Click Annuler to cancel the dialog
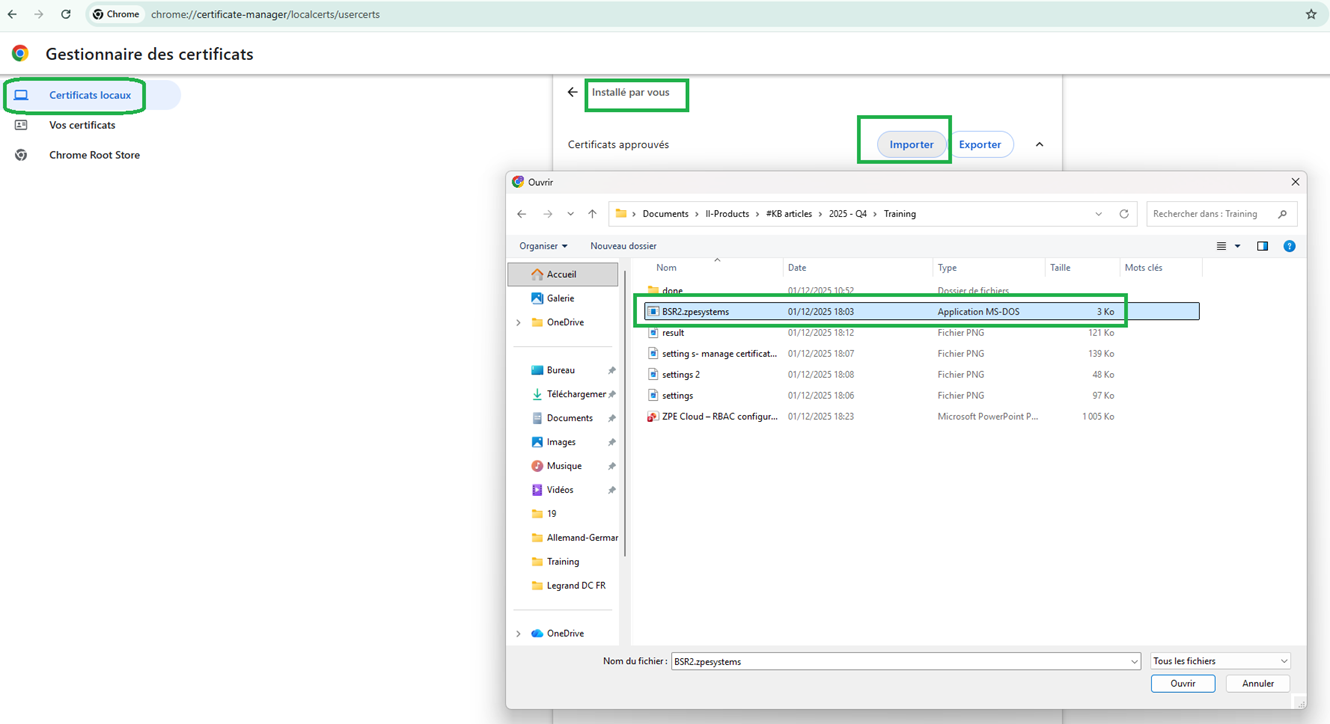 (1257, 684)
